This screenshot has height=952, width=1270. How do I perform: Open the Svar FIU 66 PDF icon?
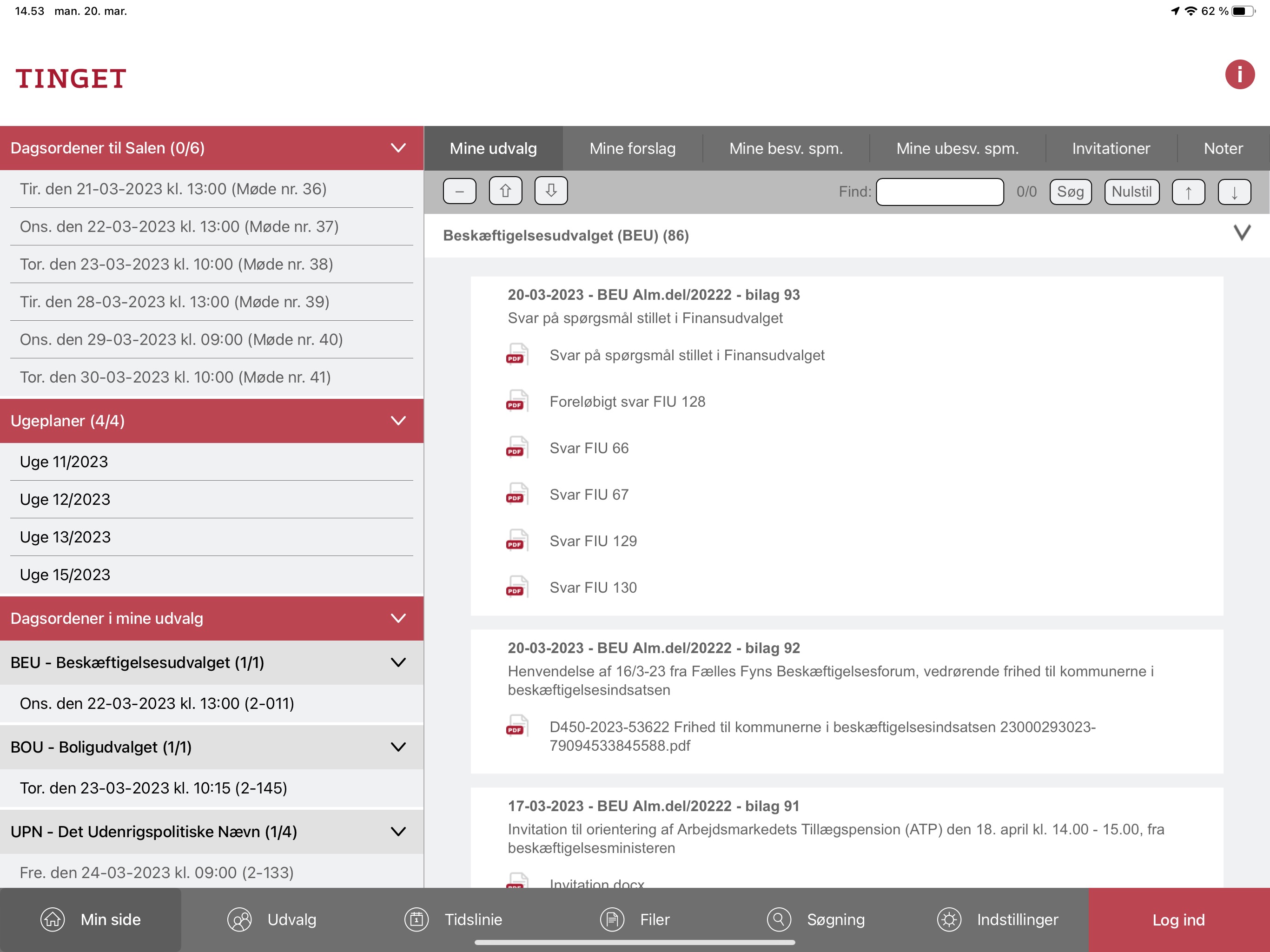[516, 448]
